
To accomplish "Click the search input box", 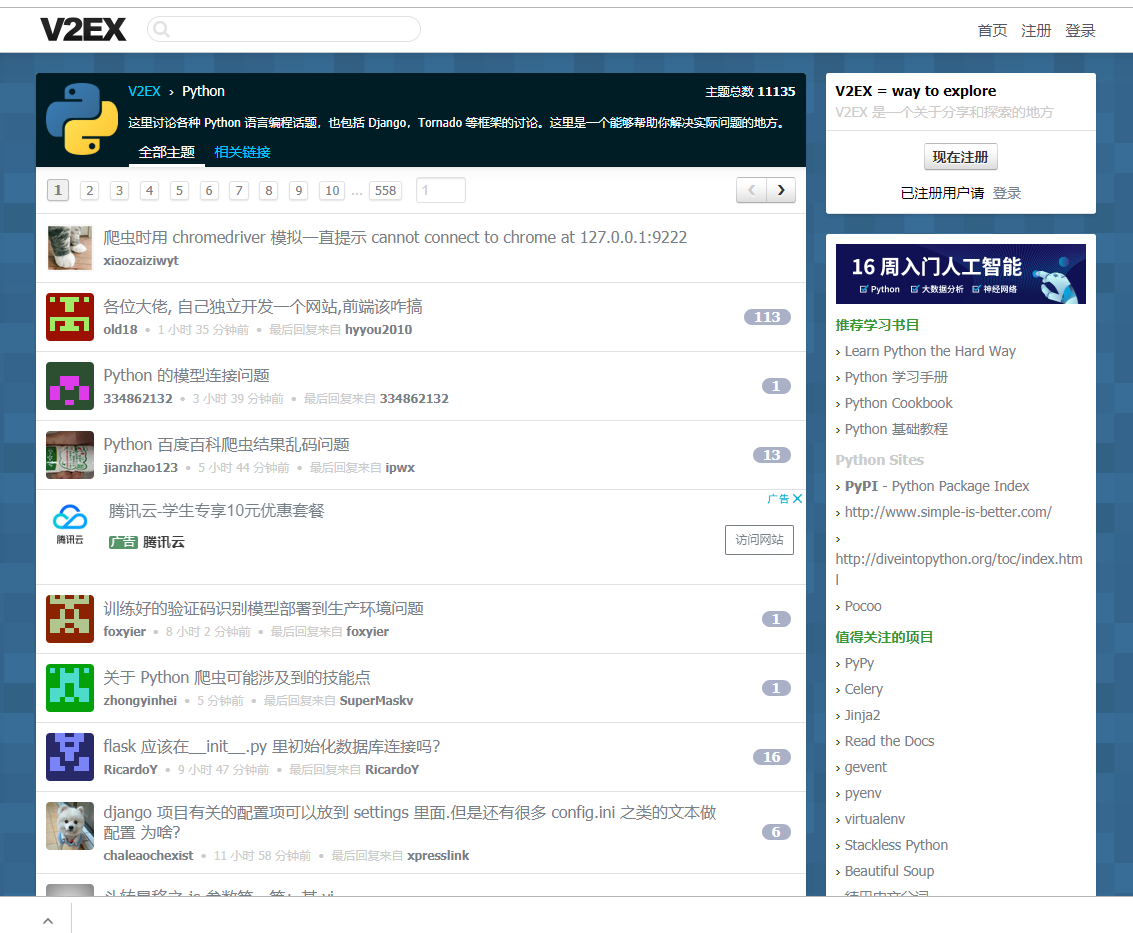I will pyautogui.click(x=284, y=29).
